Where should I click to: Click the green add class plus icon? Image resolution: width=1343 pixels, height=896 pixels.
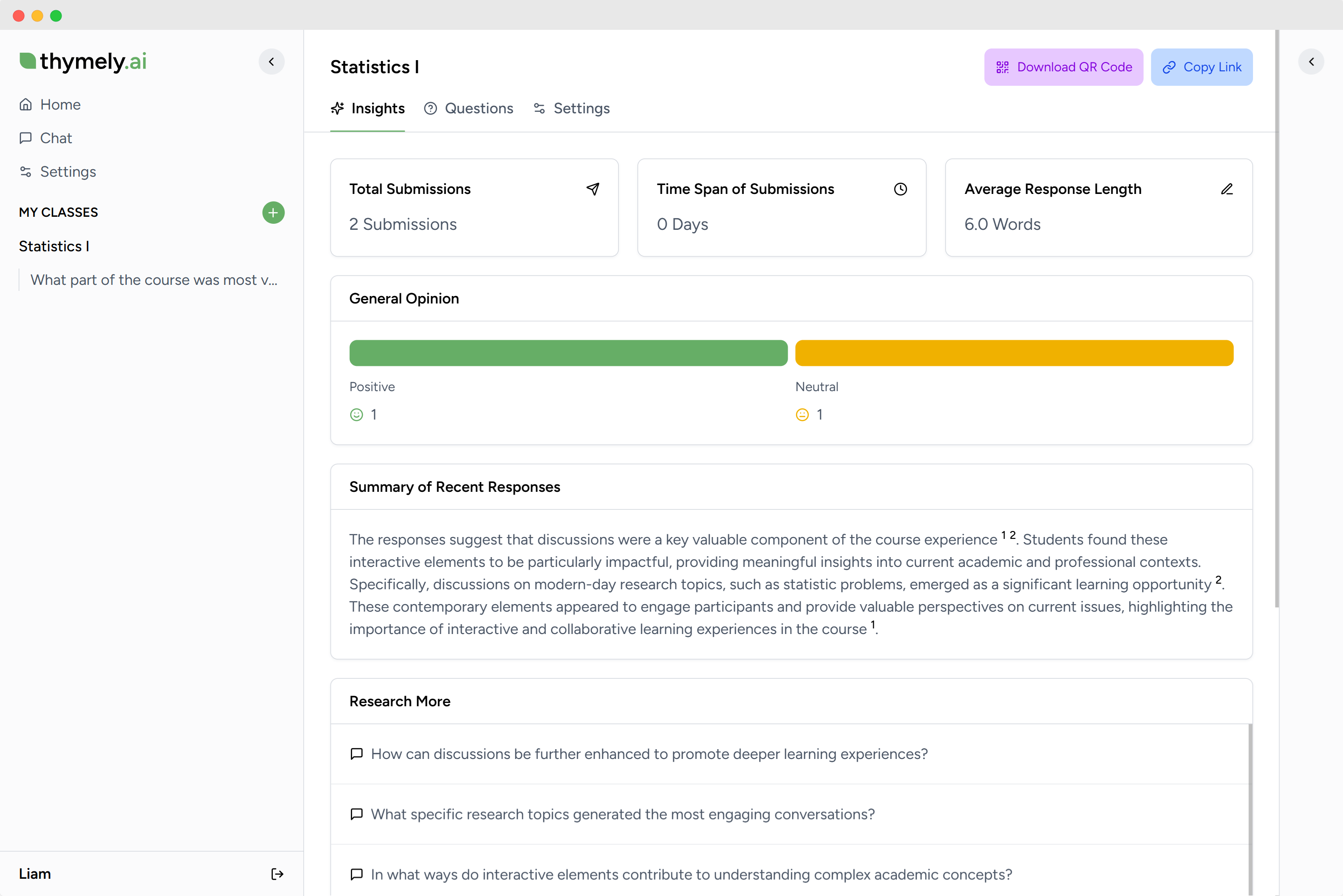click(273, 213)
